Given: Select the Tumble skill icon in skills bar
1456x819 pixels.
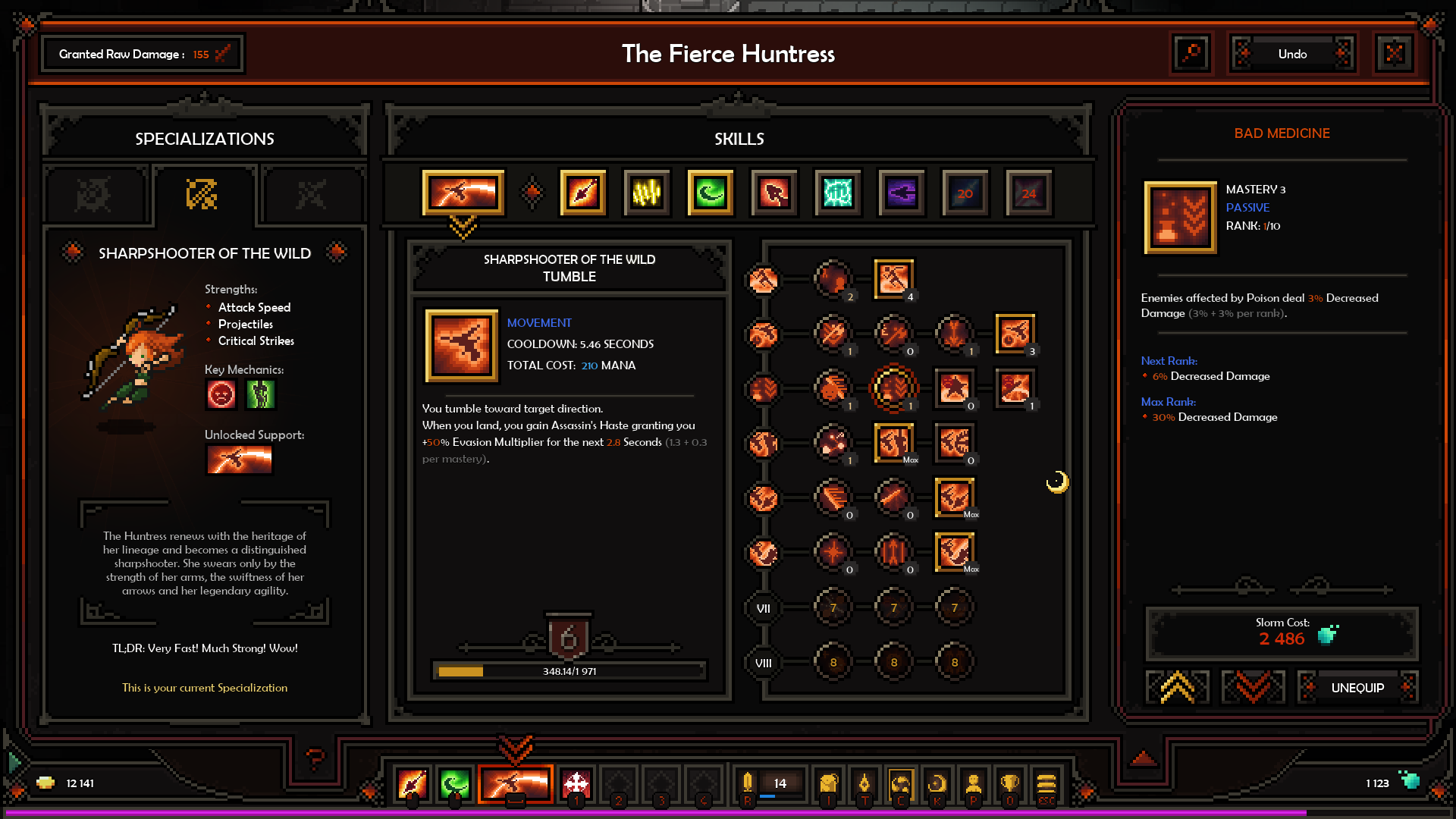Looking at the screenshot, I should click(463, 193).
